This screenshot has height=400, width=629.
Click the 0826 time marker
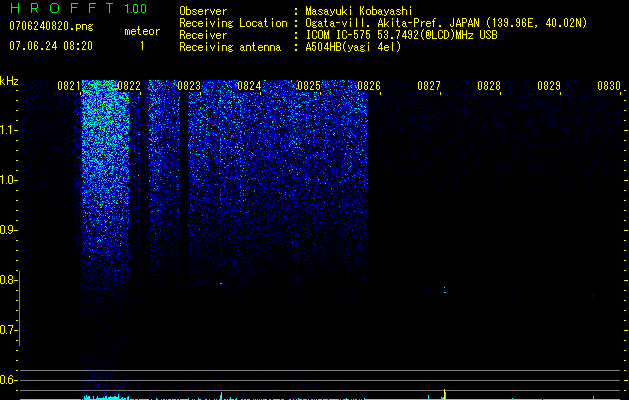coord(369,86)
